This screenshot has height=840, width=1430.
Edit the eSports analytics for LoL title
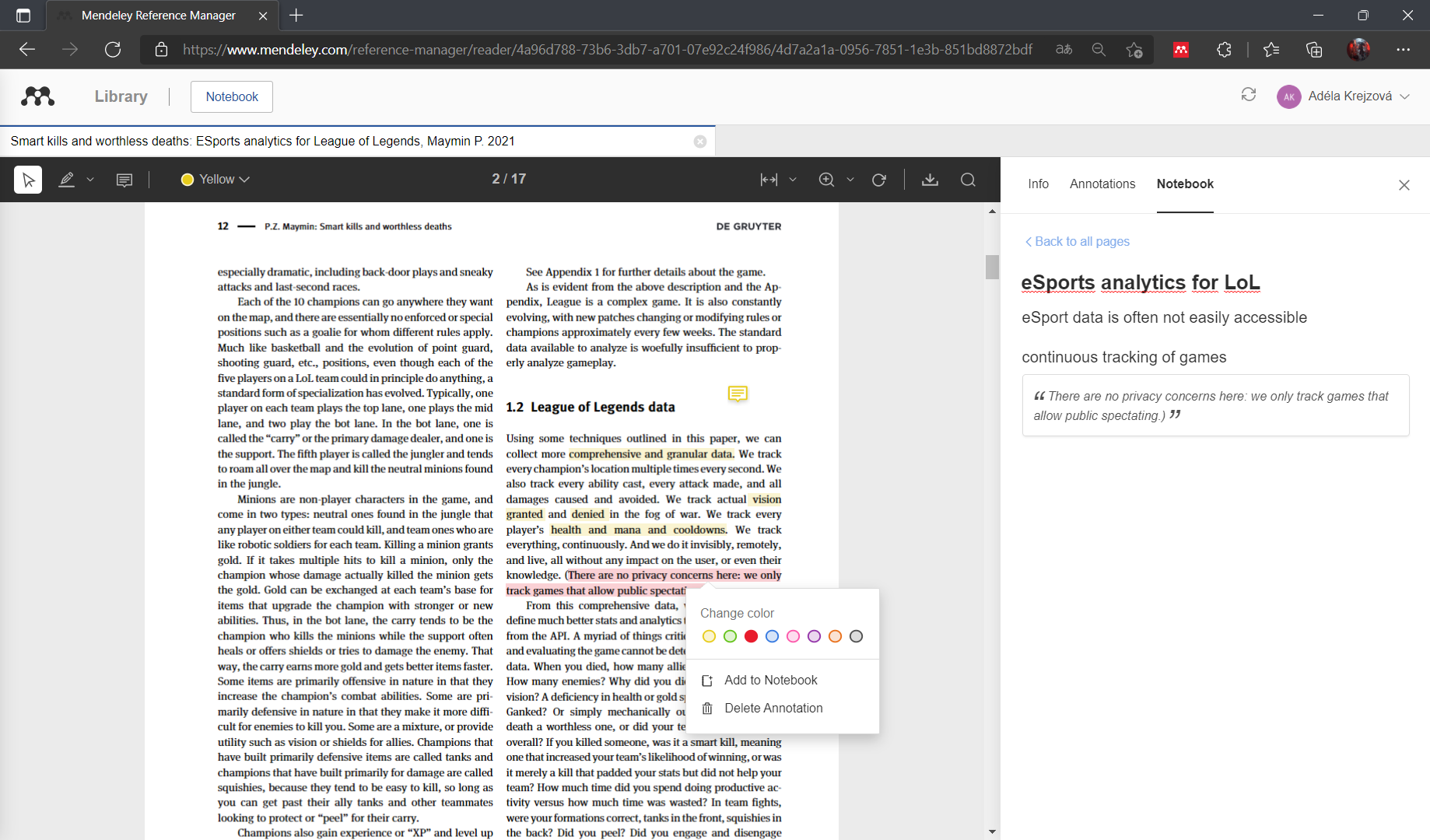click(x=1141, y=282)
